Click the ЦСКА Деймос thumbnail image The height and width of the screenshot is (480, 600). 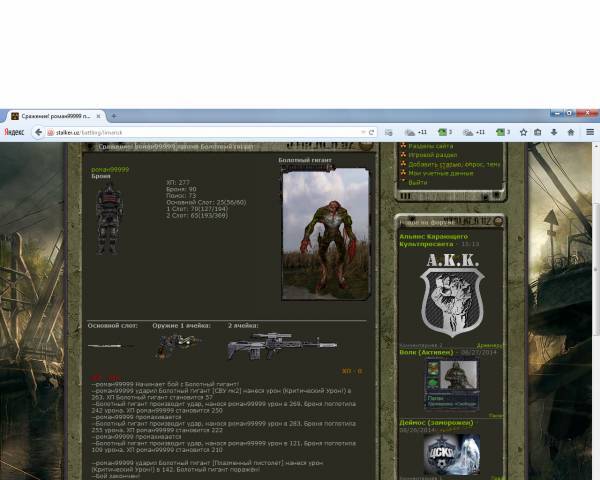(452, 454)
